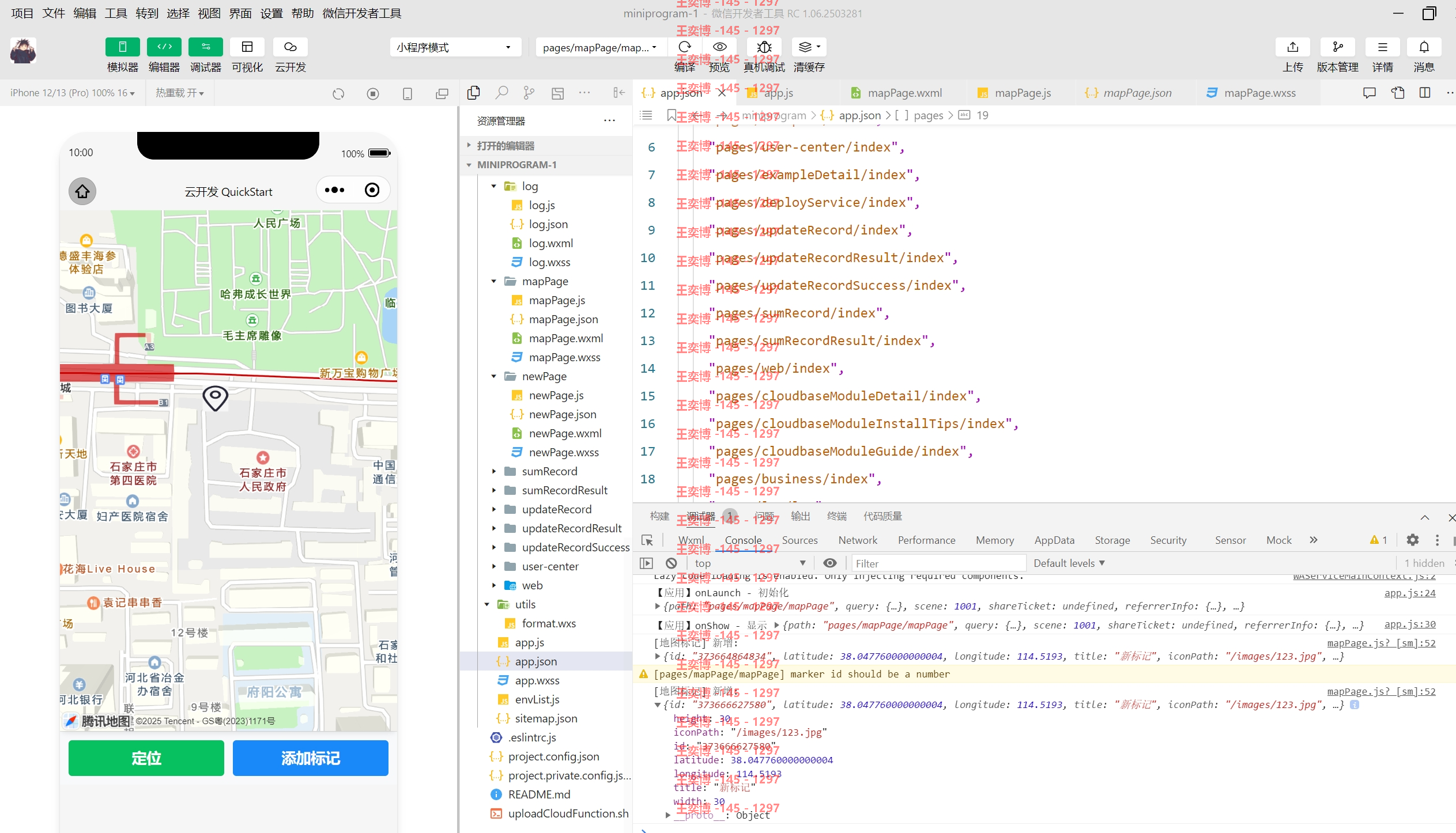Screen dimensions: 1456x833
Task: Open the 终端 panel tab
Action: coord(836,516)
